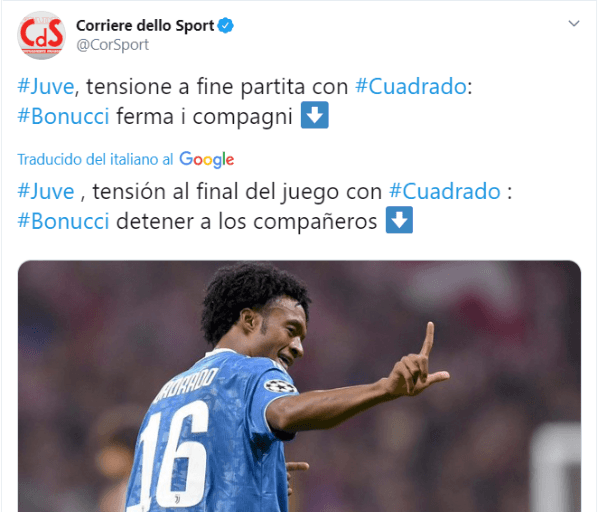Image resolution: width=598 pixels, height=512 pixels.
Task: Click the Italian tweet text 'tensione a fine partita'
Action: point(196,87)
